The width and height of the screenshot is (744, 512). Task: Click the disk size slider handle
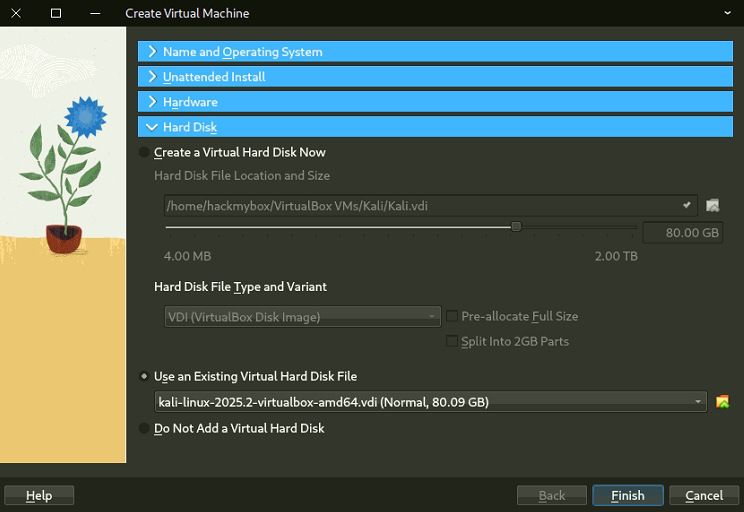(x=516, y=227)
